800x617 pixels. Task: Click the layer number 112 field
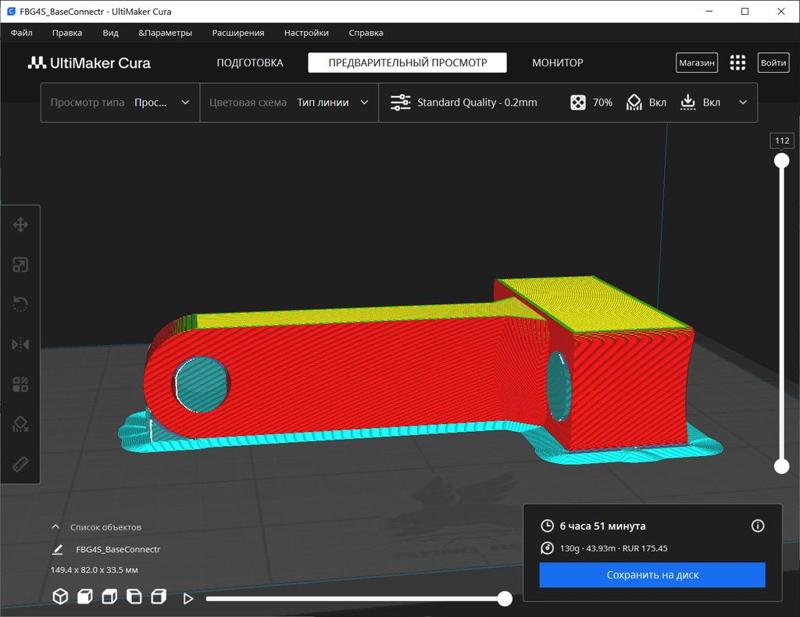pyautogui.click(x=782, y=141)
